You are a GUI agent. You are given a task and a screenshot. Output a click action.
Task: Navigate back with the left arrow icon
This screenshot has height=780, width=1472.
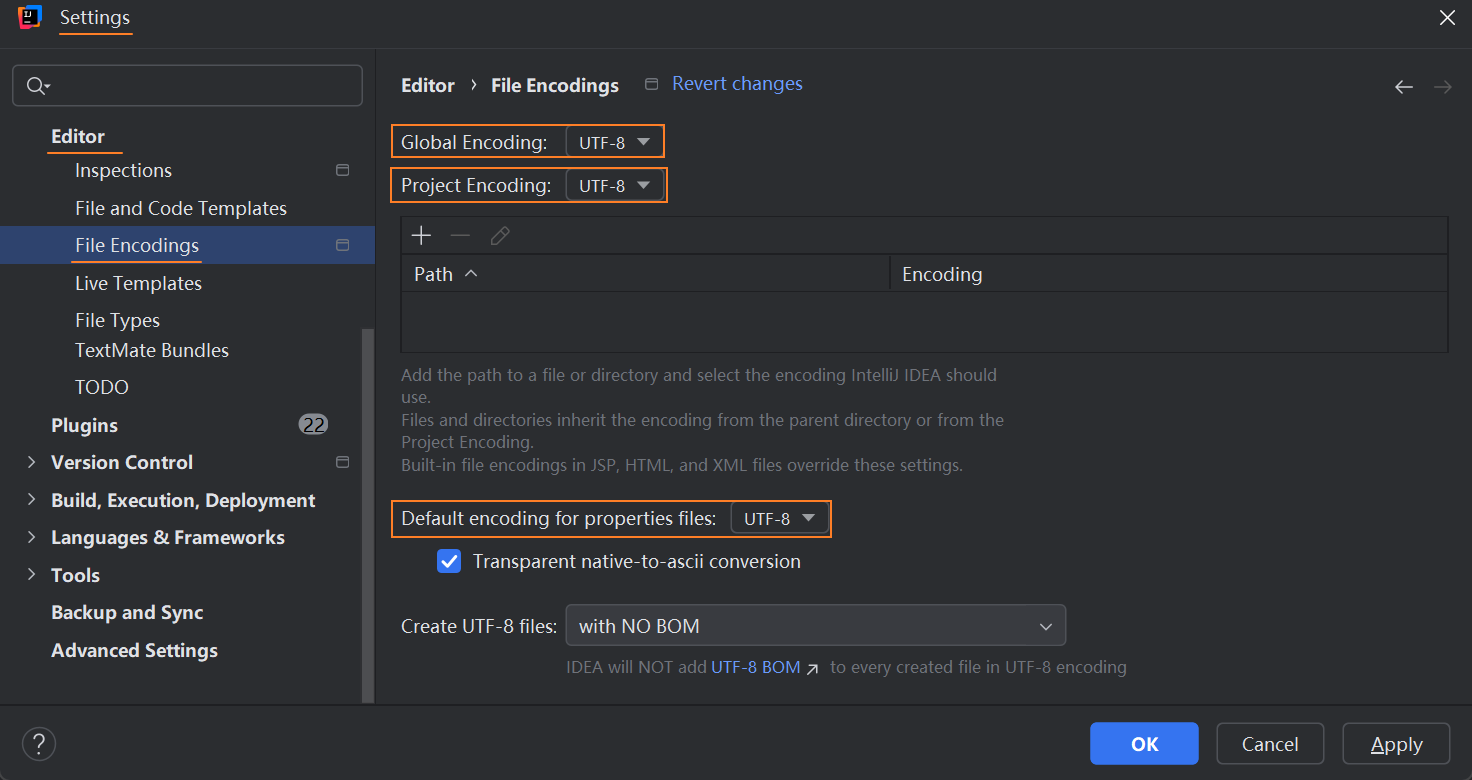(x=1403, y=87)
